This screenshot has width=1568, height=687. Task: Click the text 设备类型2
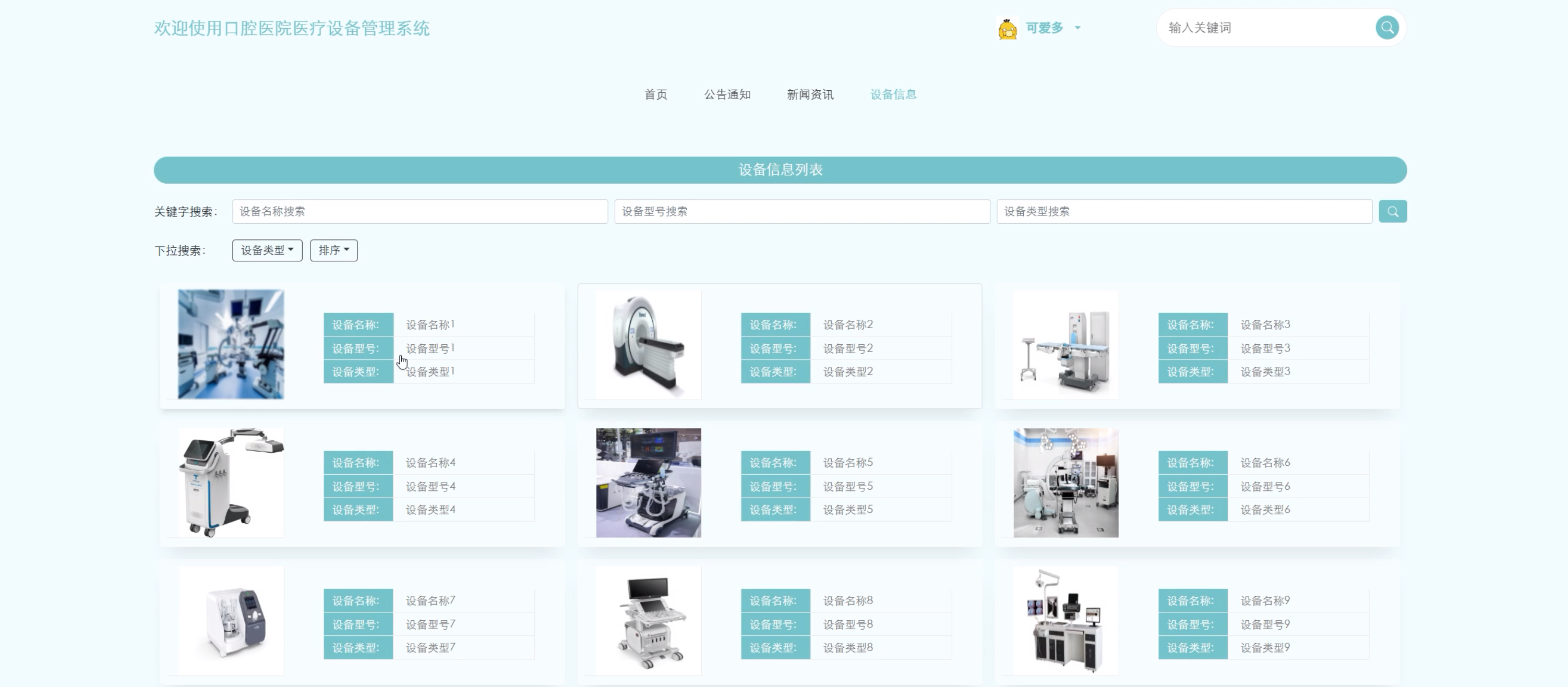point(848,372)
